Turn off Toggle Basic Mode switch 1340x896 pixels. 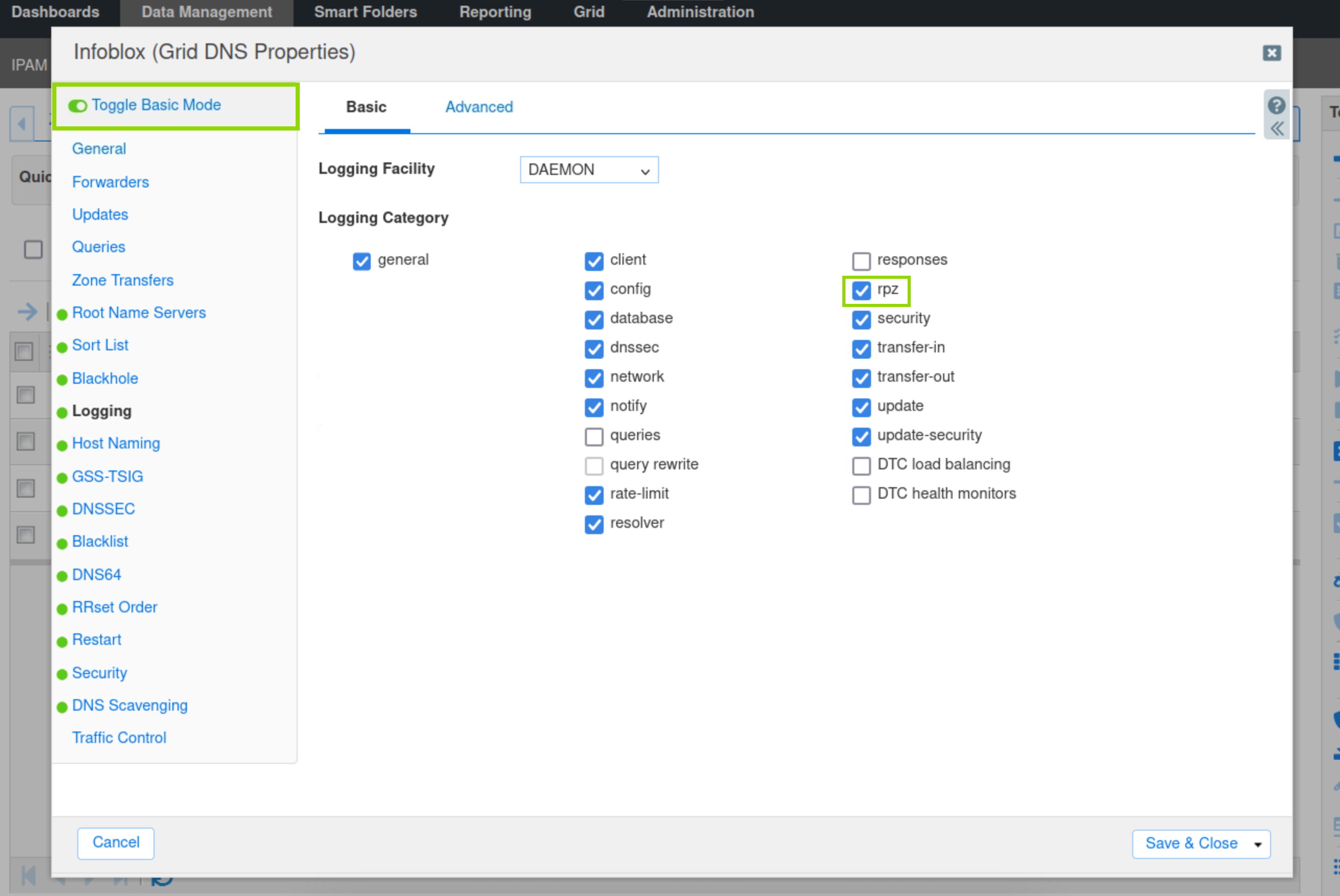(x=77, y=107)
